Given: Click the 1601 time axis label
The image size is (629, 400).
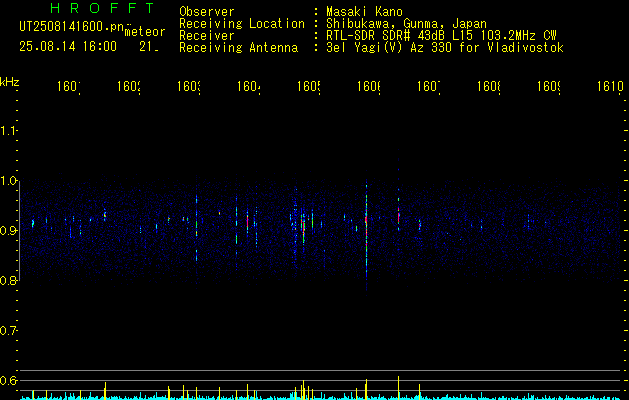Looking at the screenshot, I should (69, 86).
